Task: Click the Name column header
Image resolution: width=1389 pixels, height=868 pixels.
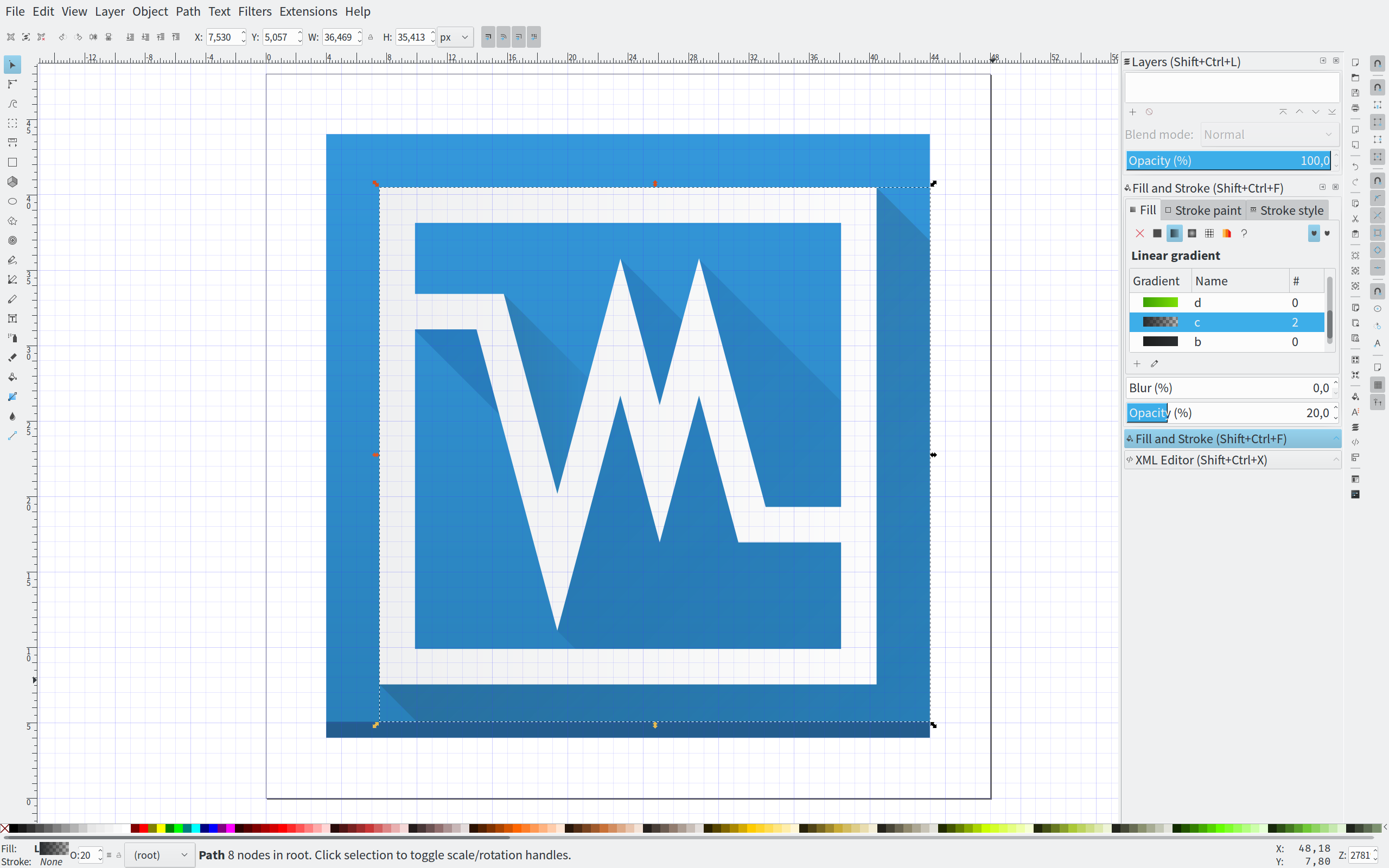Action: click(1240, 282)
